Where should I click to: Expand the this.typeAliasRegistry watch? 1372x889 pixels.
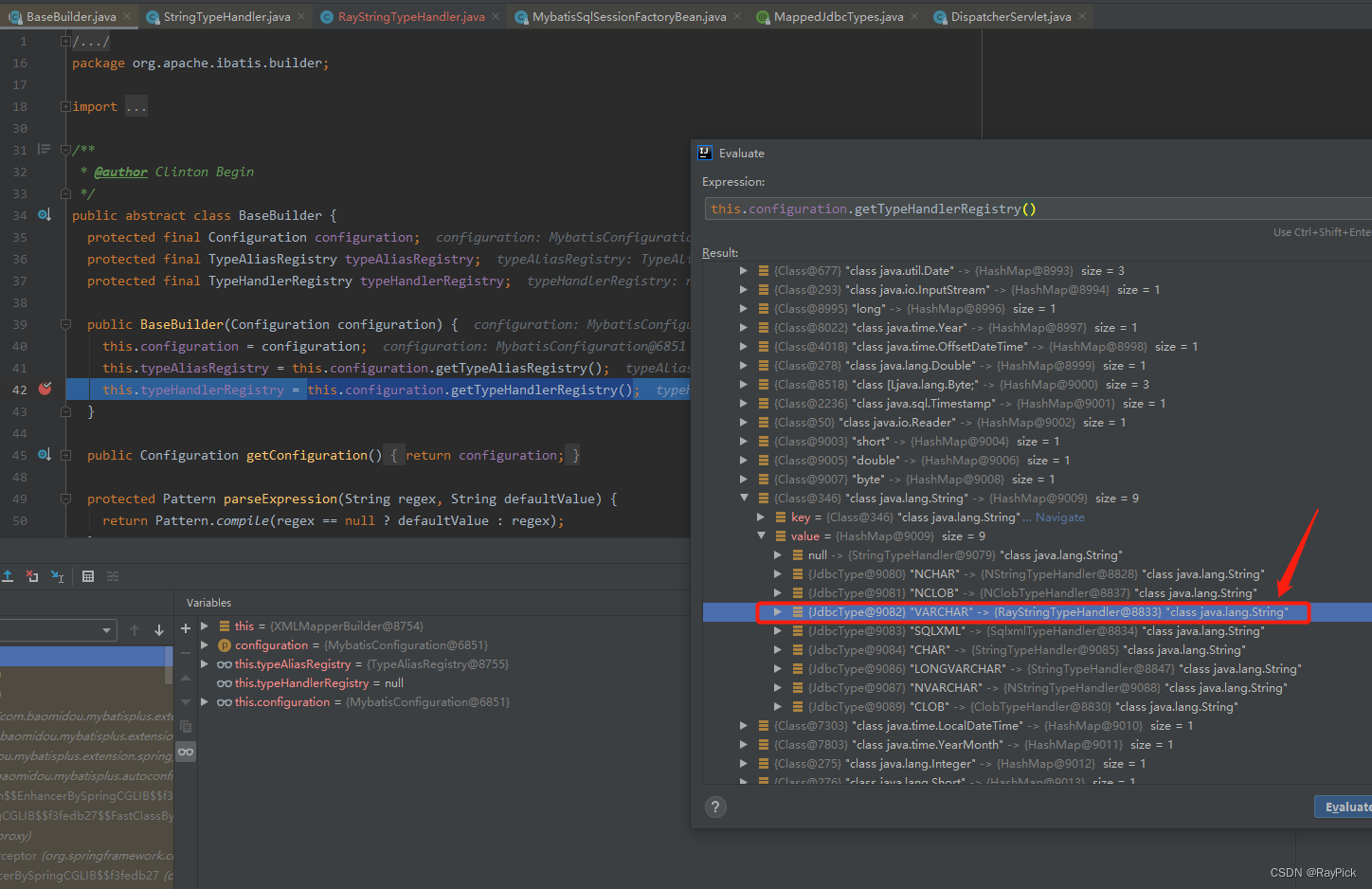point(205,664)
